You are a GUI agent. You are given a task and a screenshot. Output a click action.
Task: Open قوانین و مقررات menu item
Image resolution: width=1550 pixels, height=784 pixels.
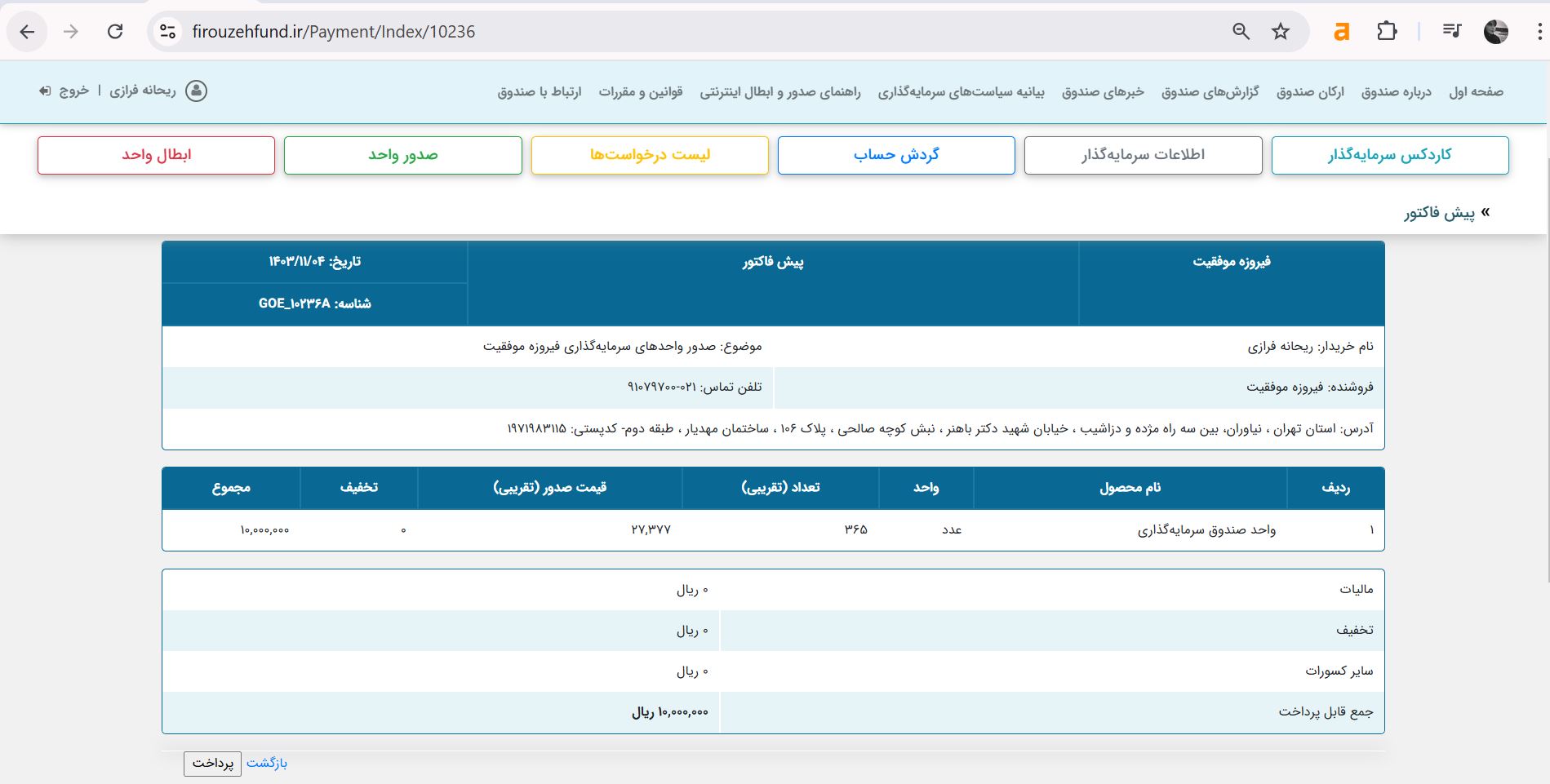pyautogui.click(x=641, y=91)
